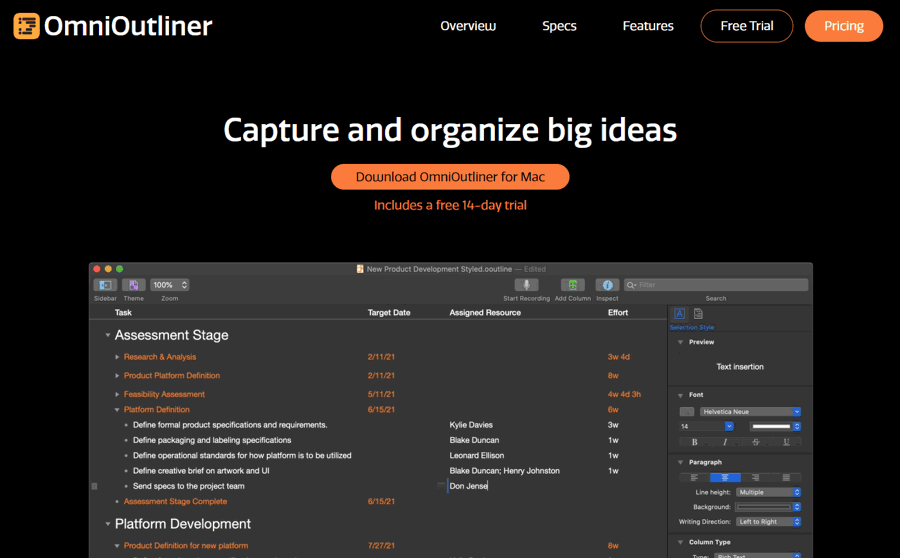The width and height of the screenshot is (900, 558).
Task: Click the Filter search input field
Action: pos(716,285)
